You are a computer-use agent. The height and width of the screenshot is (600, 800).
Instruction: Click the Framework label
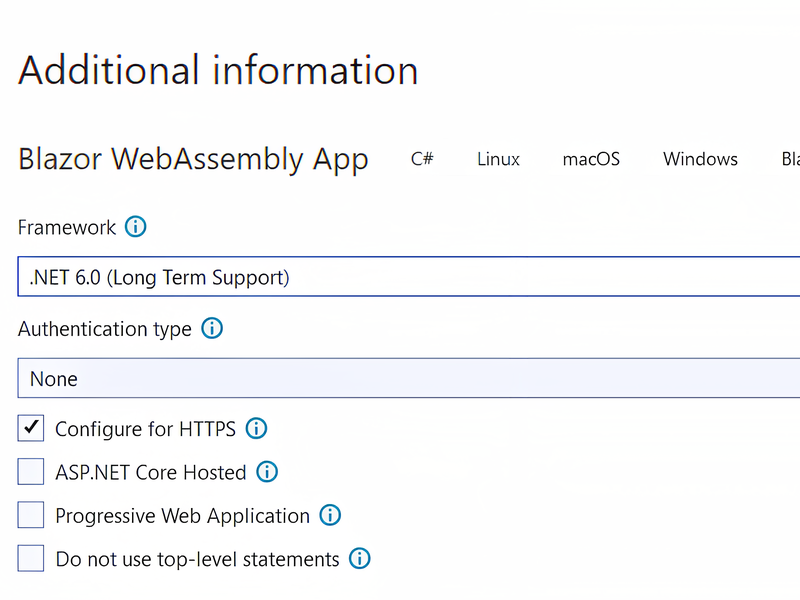[x=67, y=228]
